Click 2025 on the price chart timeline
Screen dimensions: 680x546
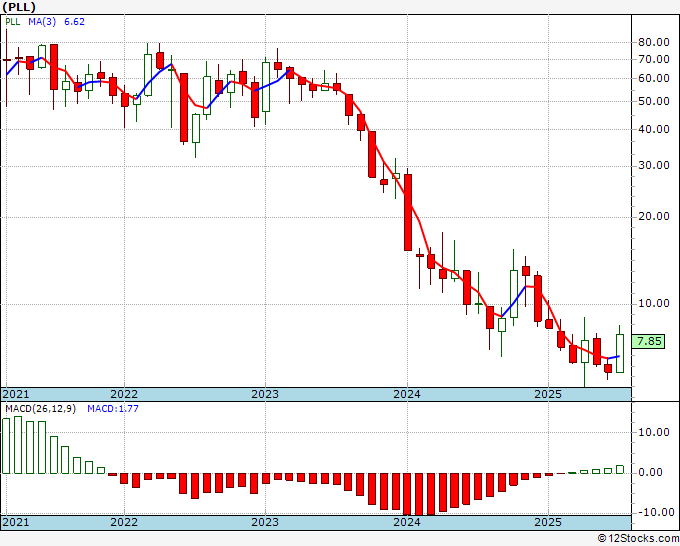tap(548, 394)
